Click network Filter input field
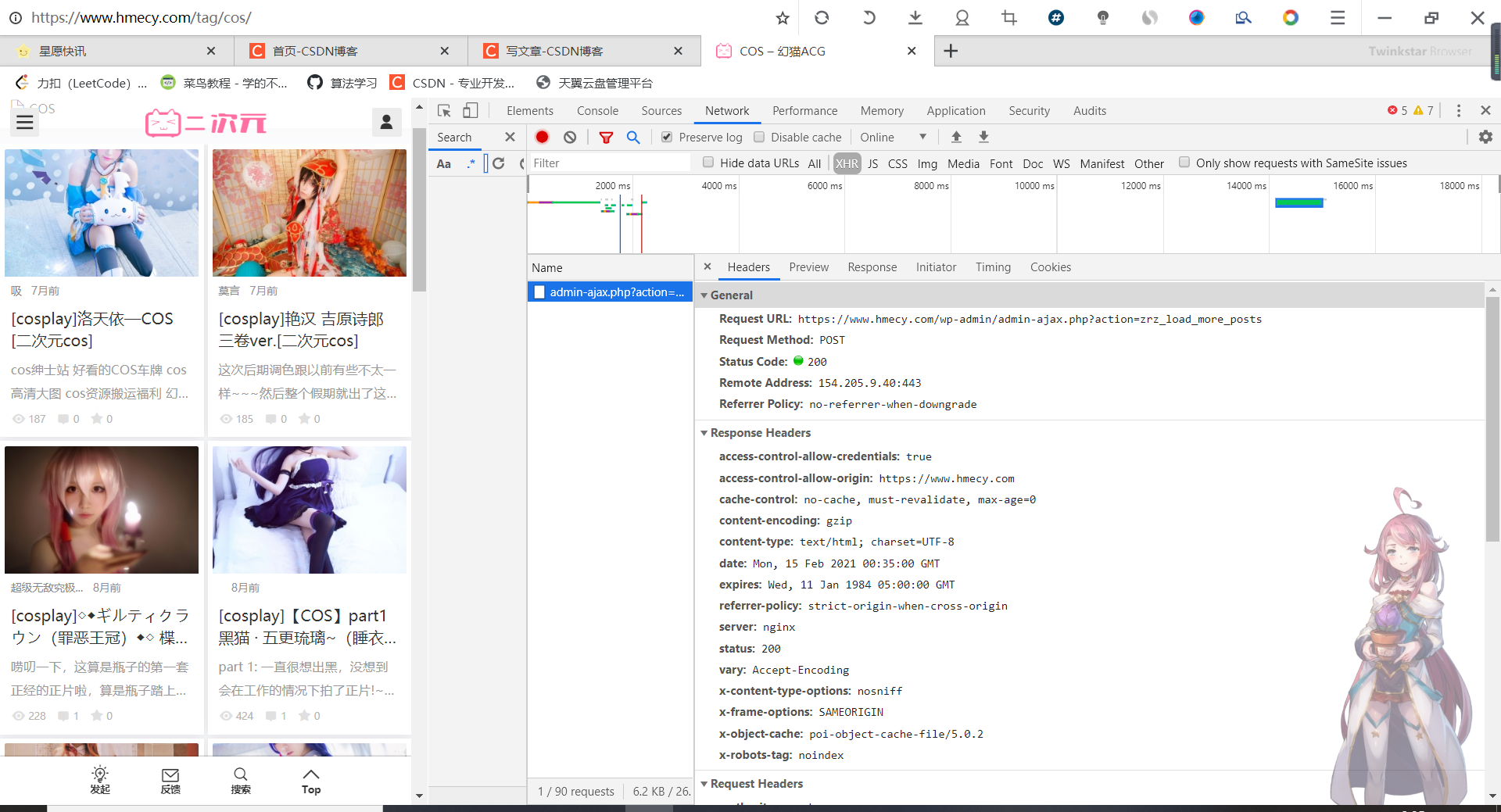 (x=610, y=163)
